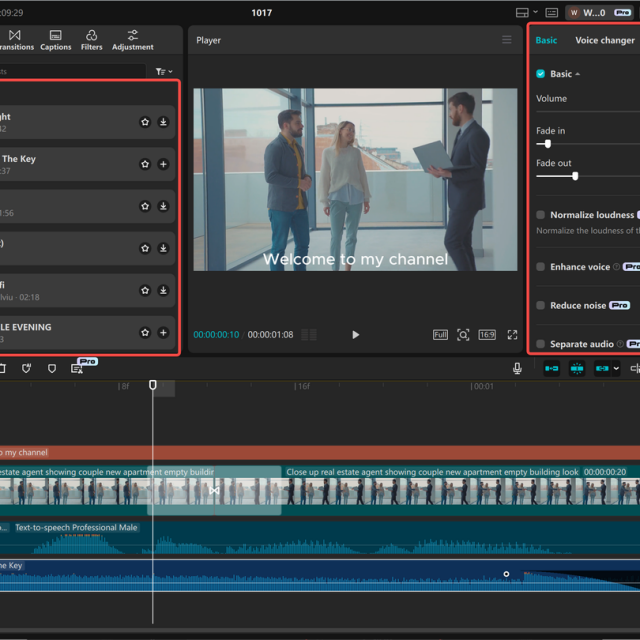Favorite the 'The Key' audio track
Screen dimensions: 640x640
pos(145,164)
